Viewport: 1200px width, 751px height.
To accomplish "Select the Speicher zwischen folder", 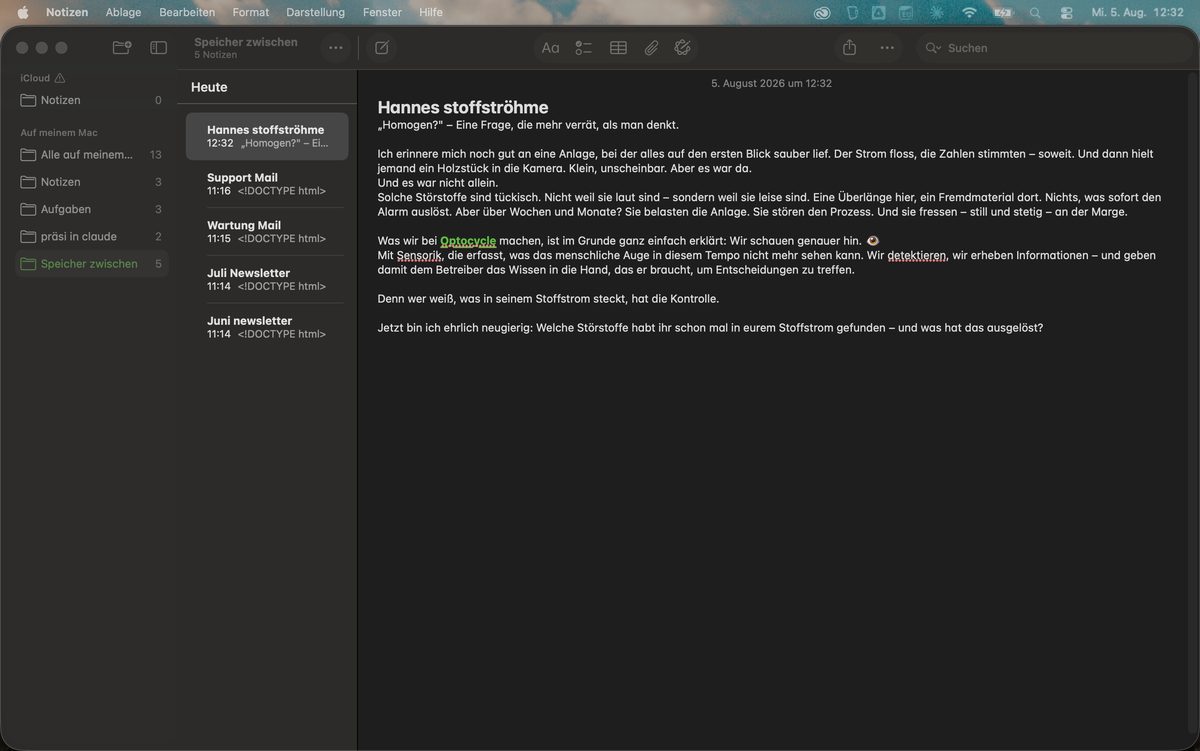I will 91,264.
